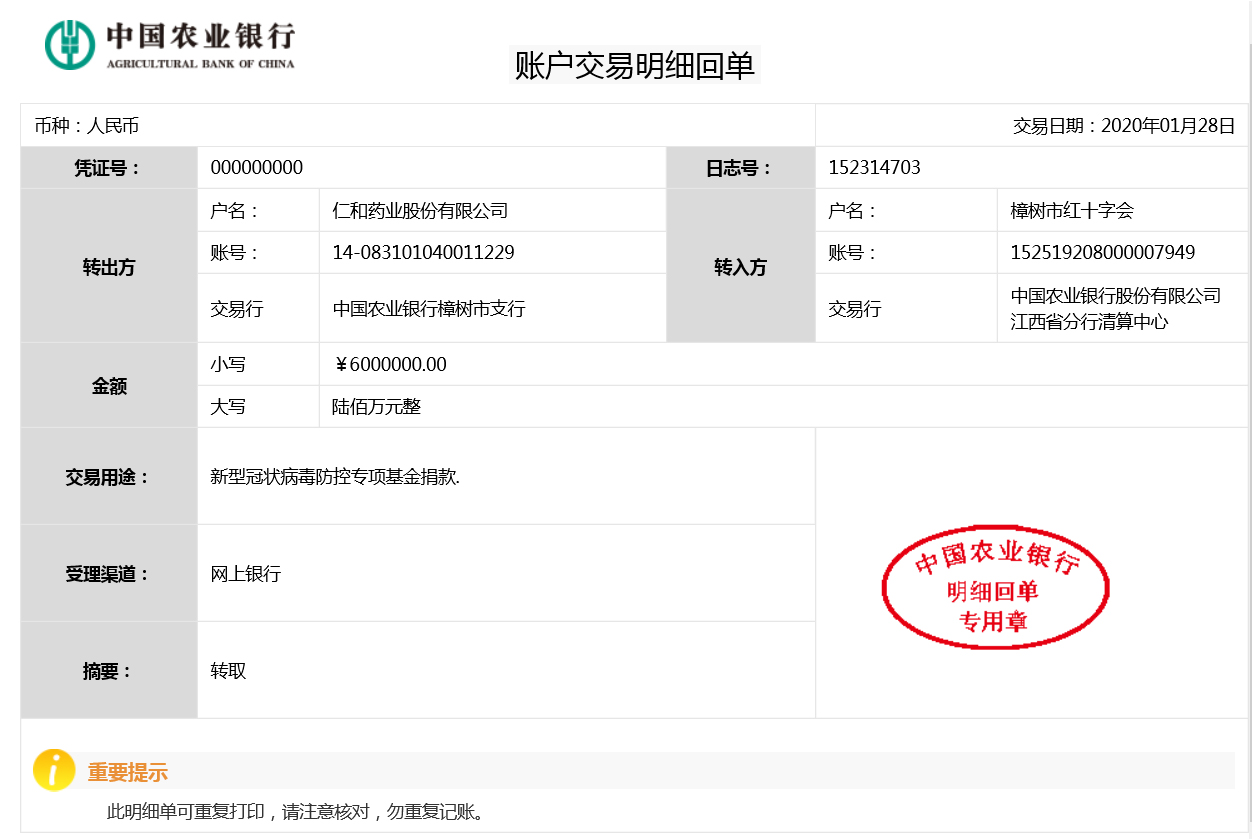
Task: Select the 凭证号 header cell
Action: click(107, 167)
